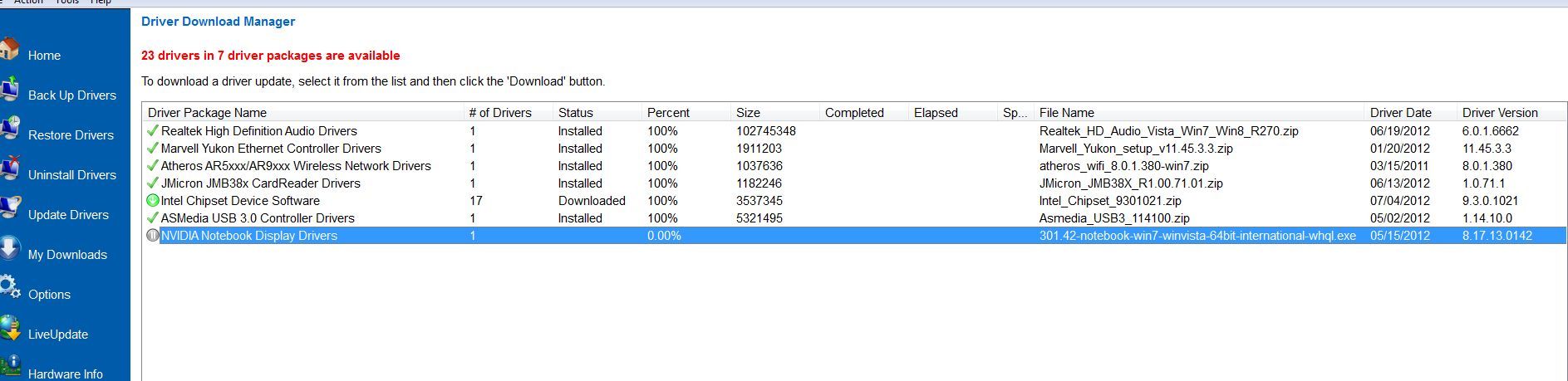Click driver version 1.0.71.1
The image size is (1568, 381).
click(1484, 183)
